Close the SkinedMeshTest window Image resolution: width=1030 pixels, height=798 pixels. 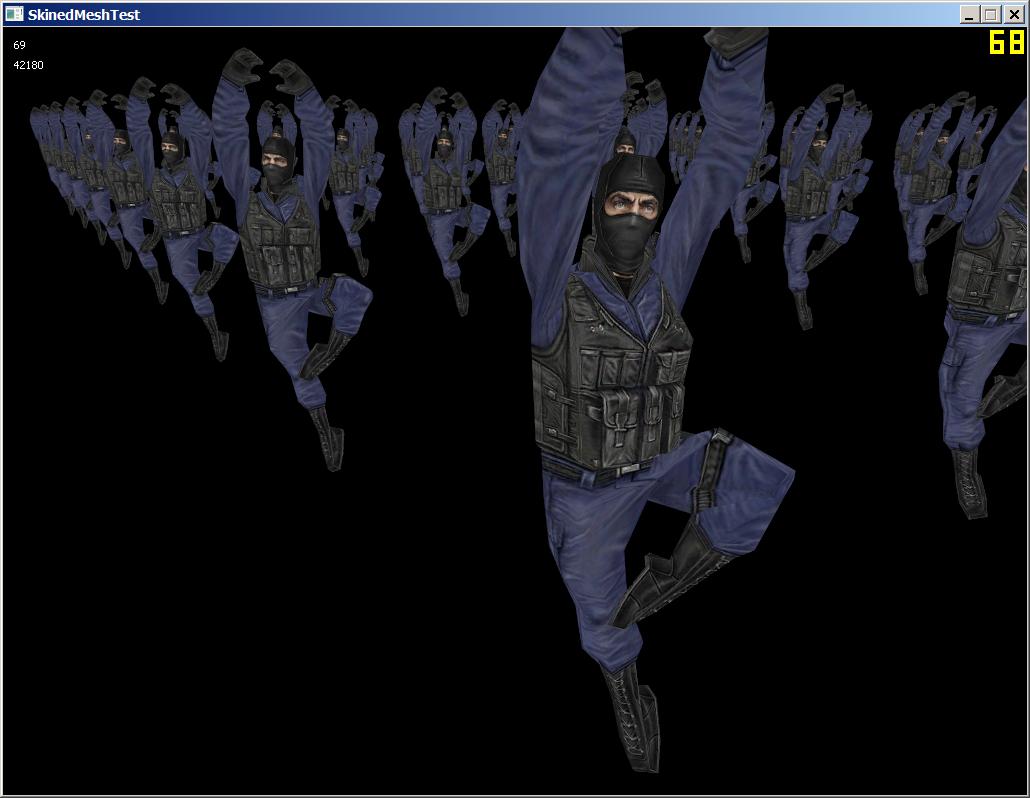pyautogui.click(x=1012, y=14)
